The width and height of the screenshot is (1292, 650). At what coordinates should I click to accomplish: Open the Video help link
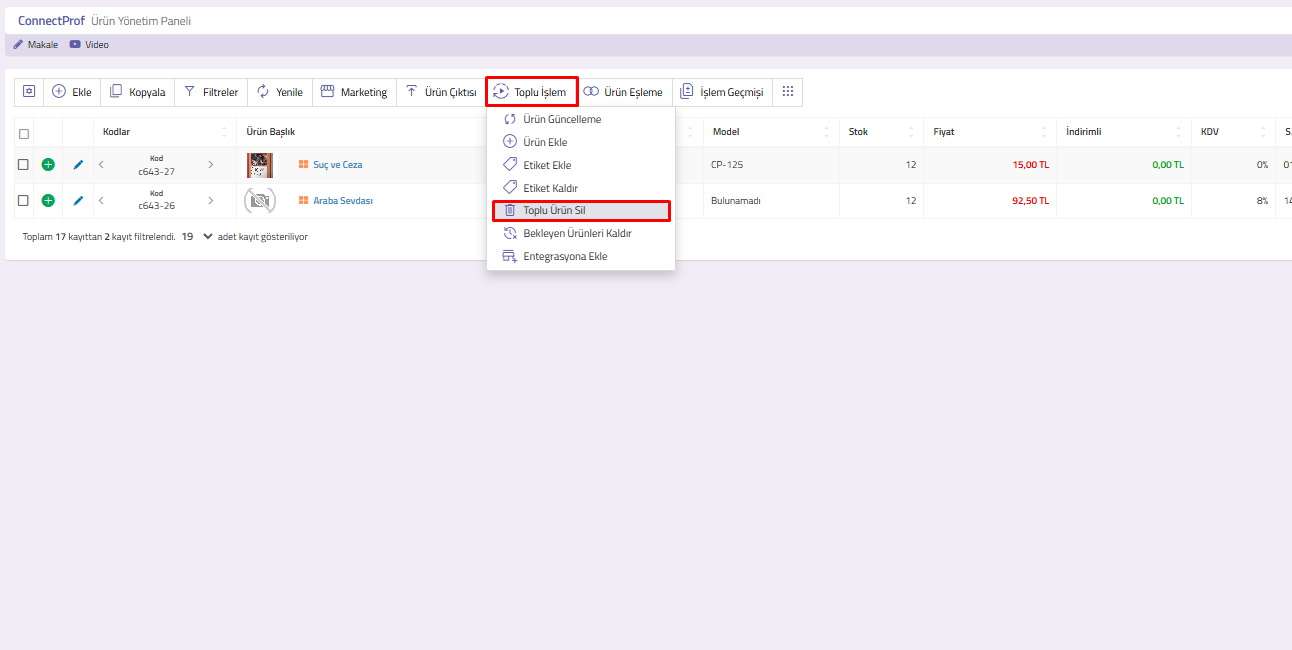click(x=89, y=45)
